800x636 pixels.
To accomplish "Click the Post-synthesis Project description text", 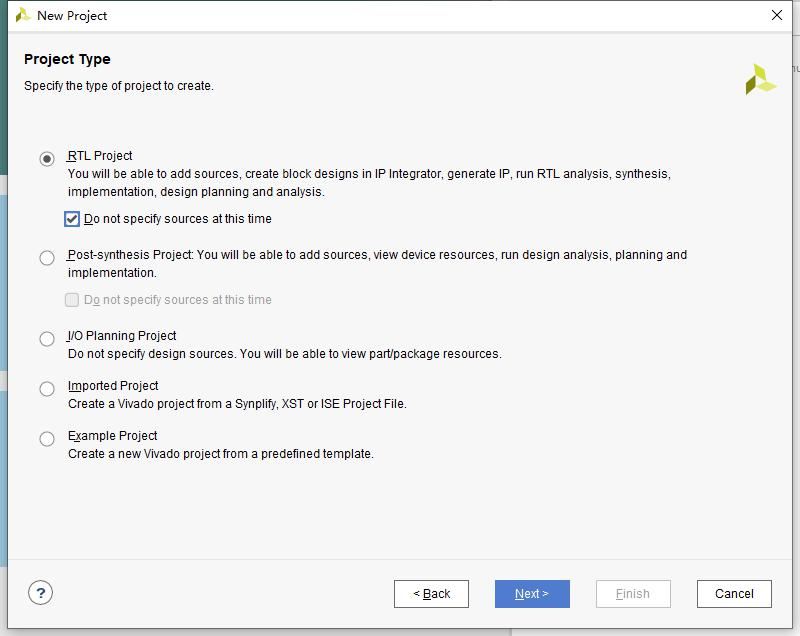I will click(x=377, y=264).
